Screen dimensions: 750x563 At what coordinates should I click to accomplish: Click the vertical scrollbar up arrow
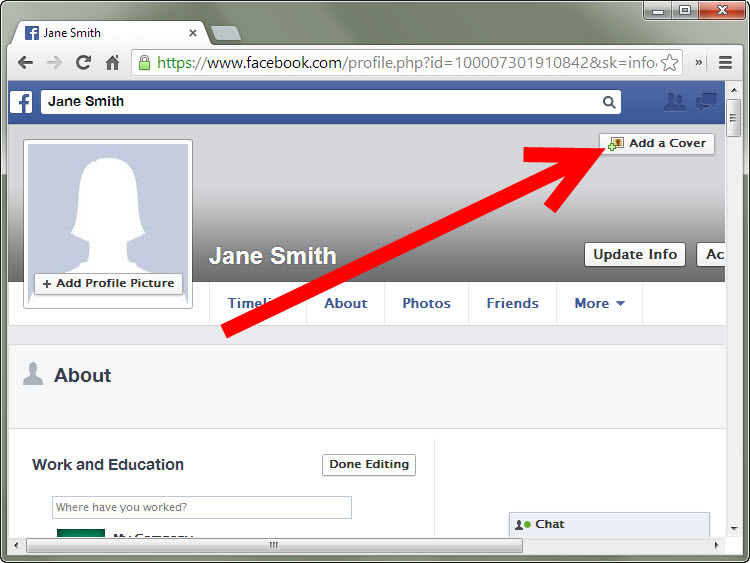tap(734, 90)
